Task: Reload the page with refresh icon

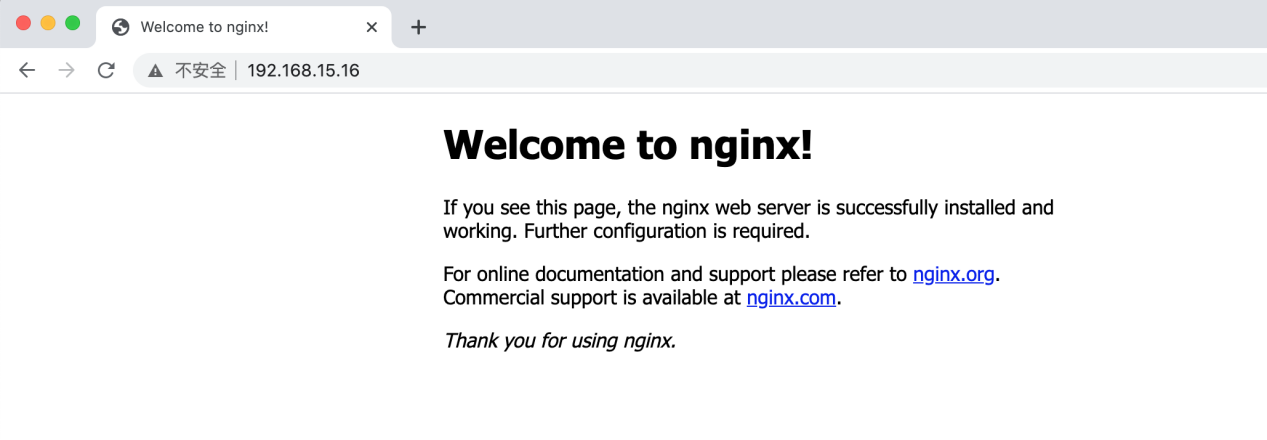Action: pos(106,70)
